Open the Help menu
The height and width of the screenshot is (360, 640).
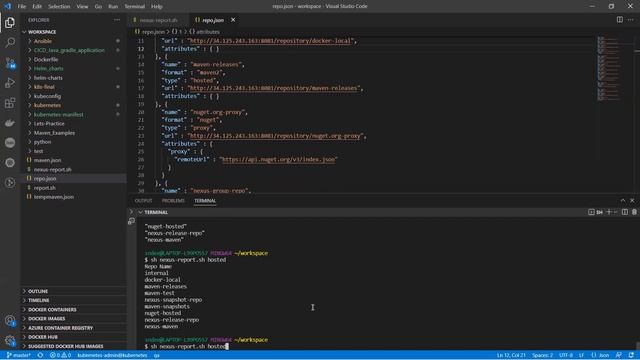pyautogui.click(x=157, y=7)
